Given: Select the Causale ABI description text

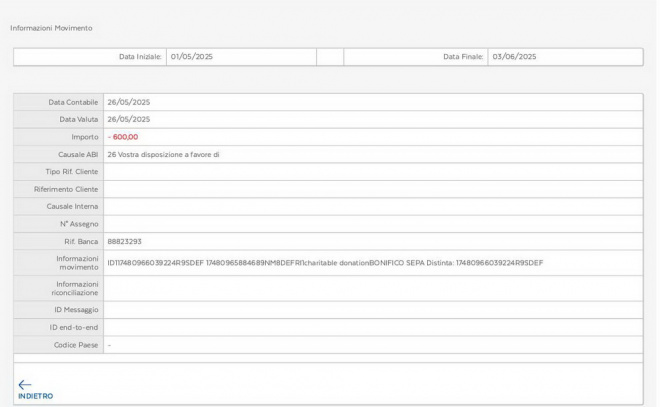Looking at the screenshot, I should pyautogui.click(x=162, y=154).
